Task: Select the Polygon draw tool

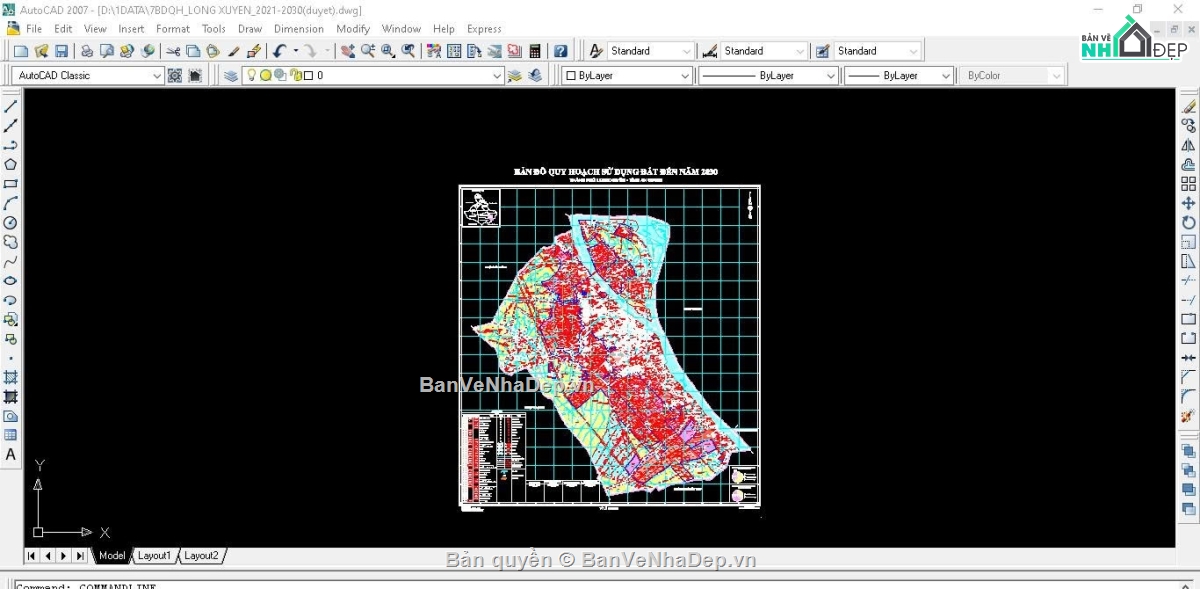Action: (10, 165)
